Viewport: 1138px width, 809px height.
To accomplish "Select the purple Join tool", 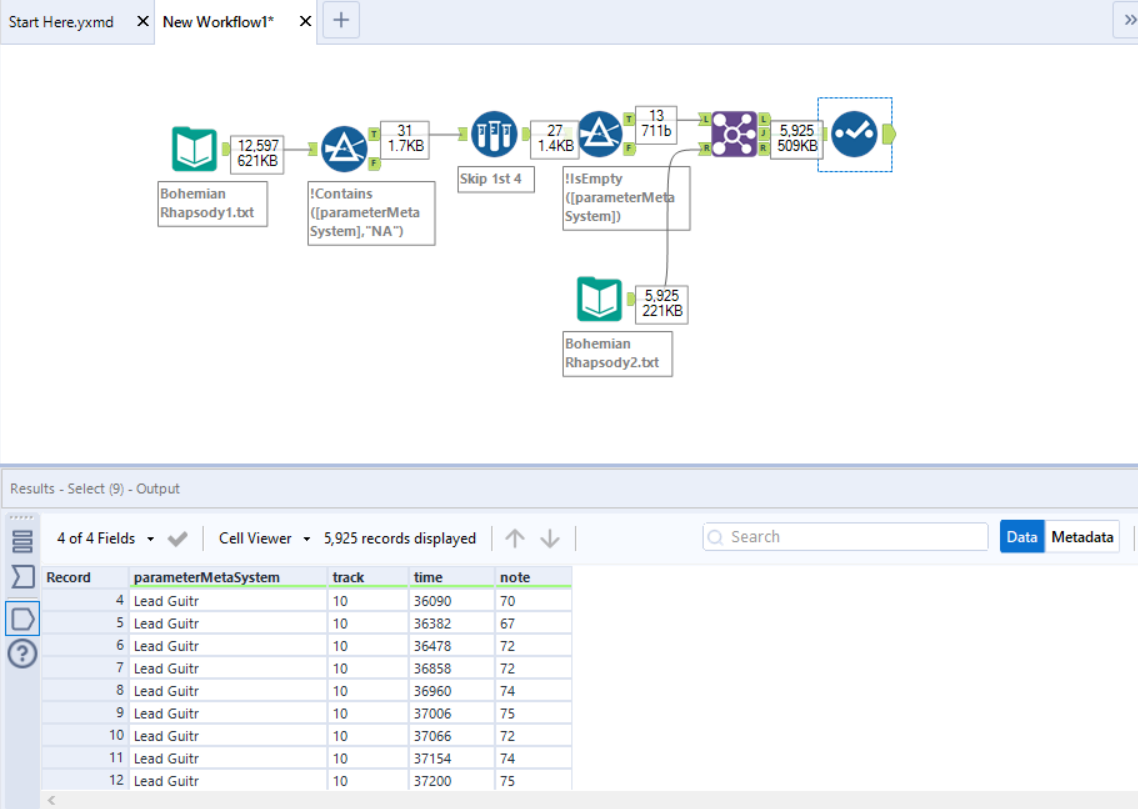I will point(734,134).
